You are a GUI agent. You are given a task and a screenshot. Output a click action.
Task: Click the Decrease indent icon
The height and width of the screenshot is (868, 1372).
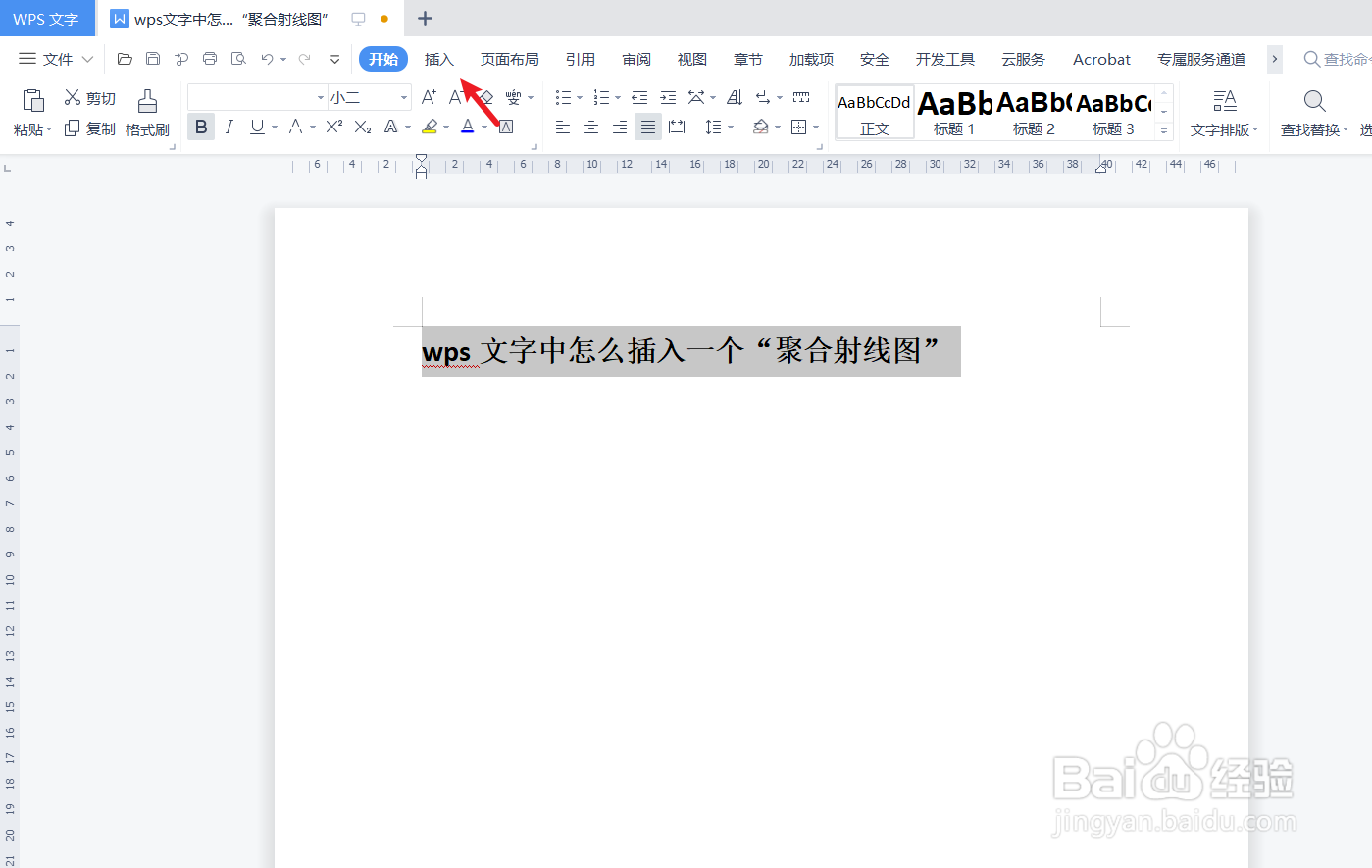click(639, 97)
